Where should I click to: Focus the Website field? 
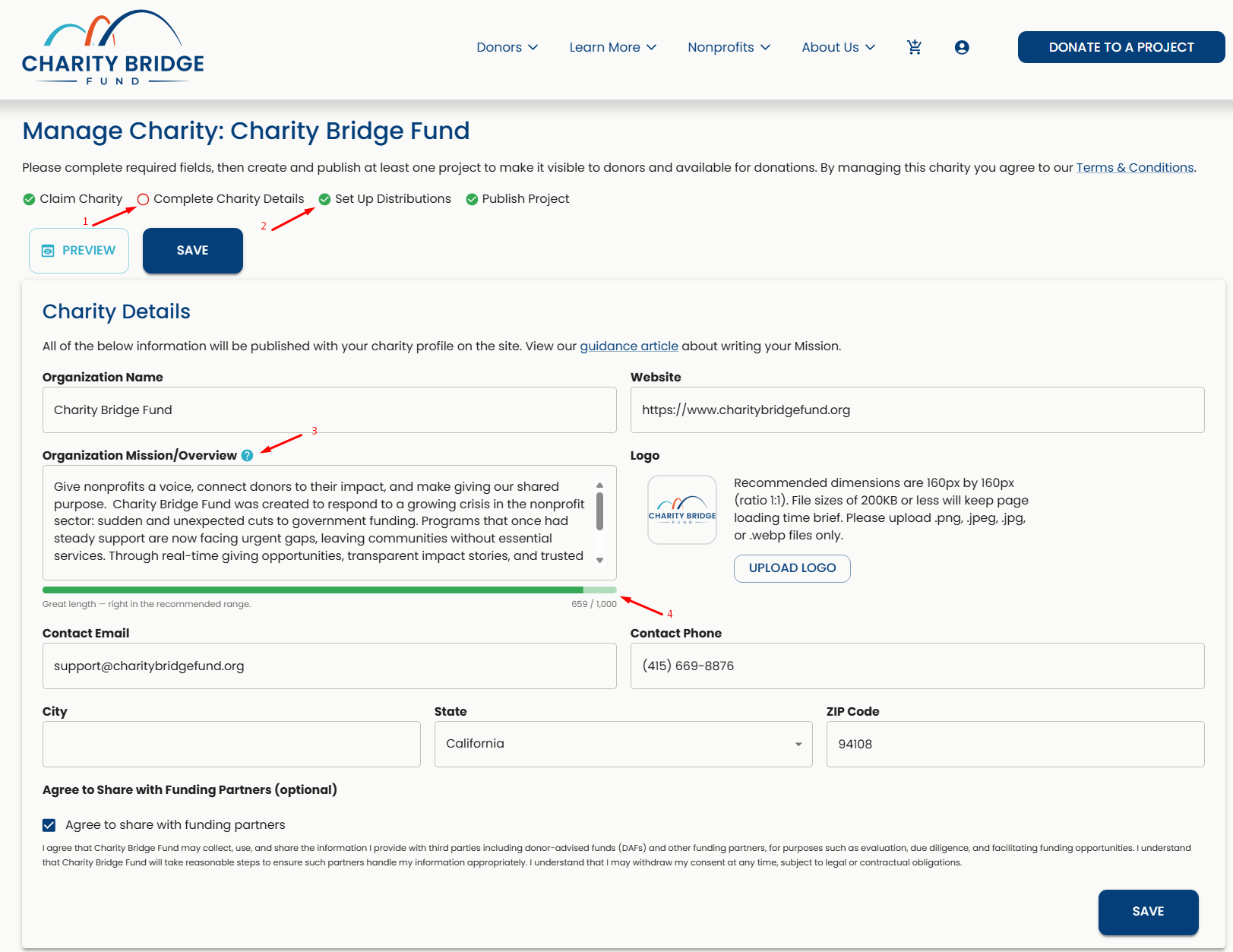pyautogui.click(x=918, y=410)
